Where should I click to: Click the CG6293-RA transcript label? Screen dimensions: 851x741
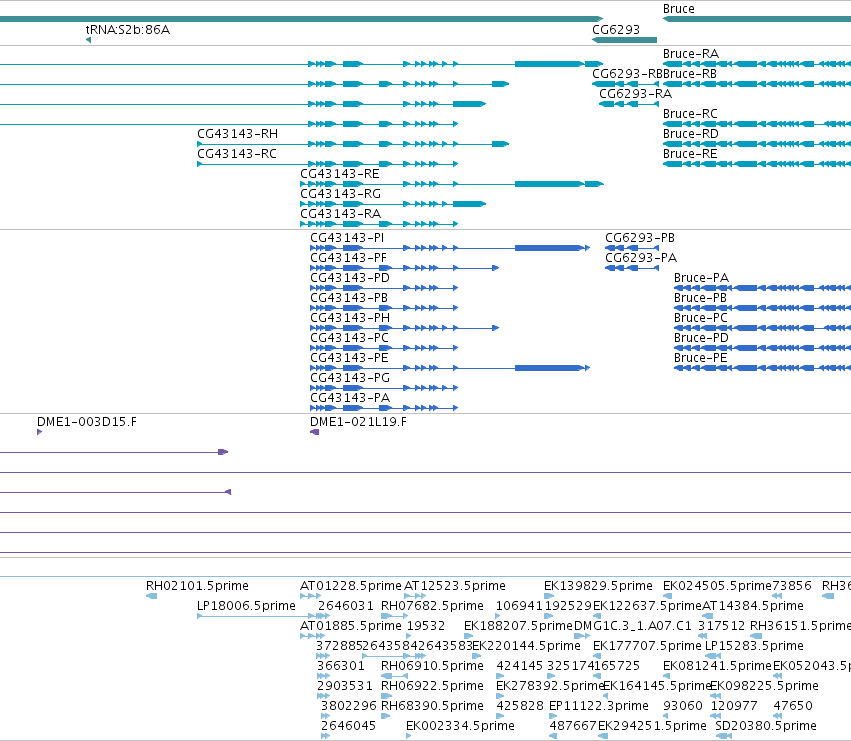(x=636, y=94)
